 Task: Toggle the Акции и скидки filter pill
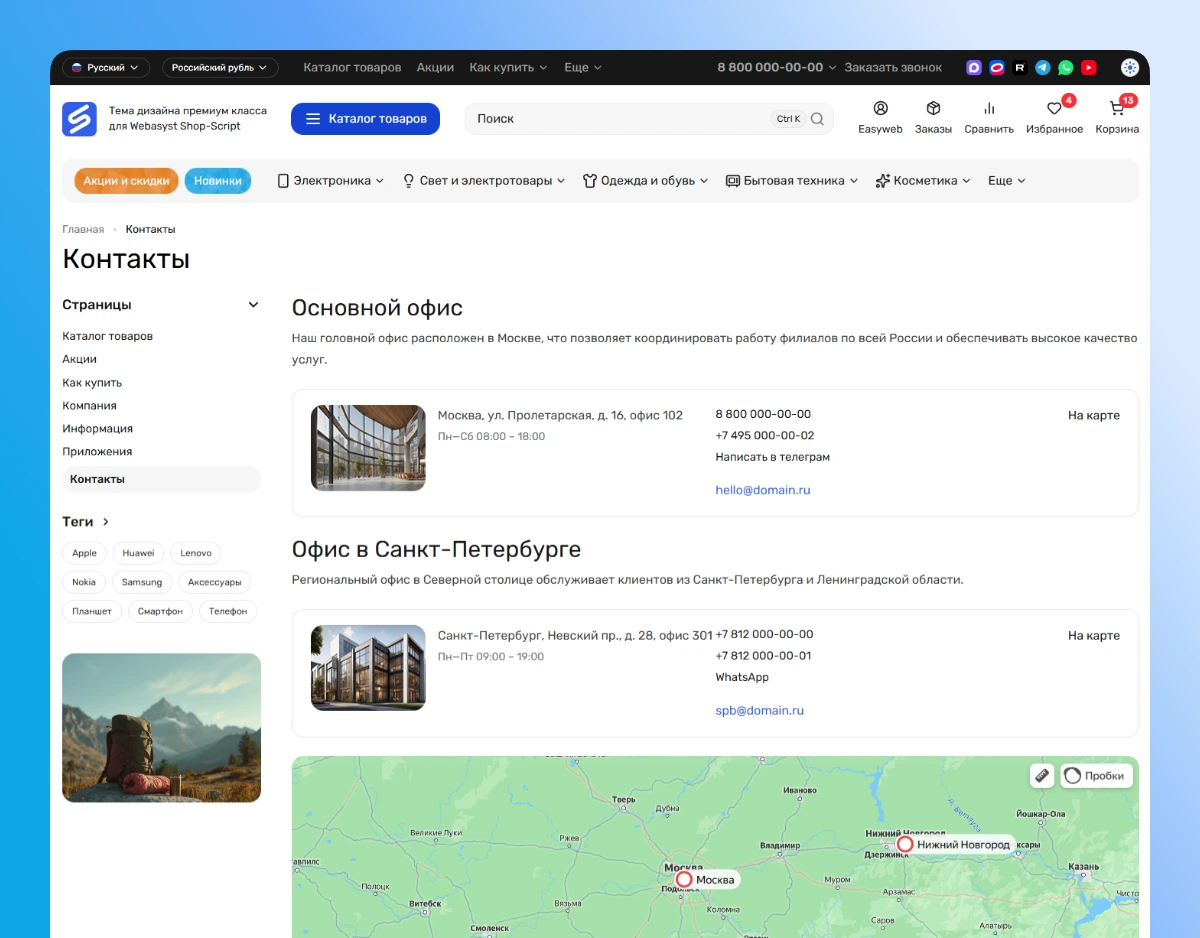pos(126,180)
